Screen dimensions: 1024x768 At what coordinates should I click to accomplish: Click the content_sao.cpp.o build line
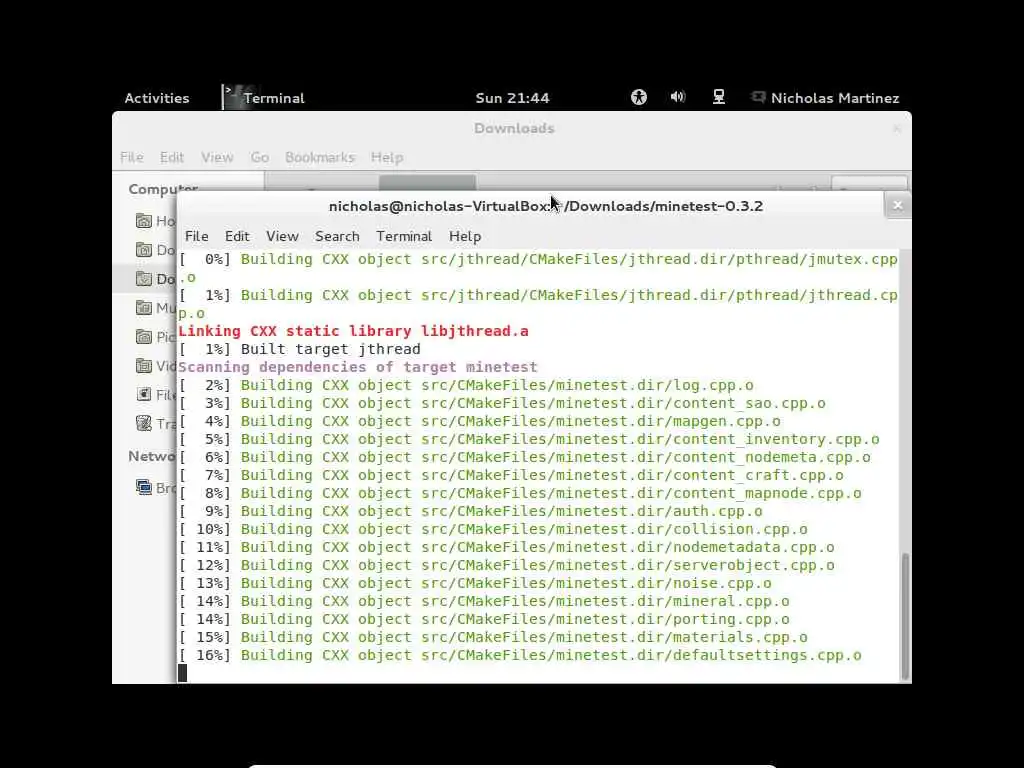tap(502, 403)
